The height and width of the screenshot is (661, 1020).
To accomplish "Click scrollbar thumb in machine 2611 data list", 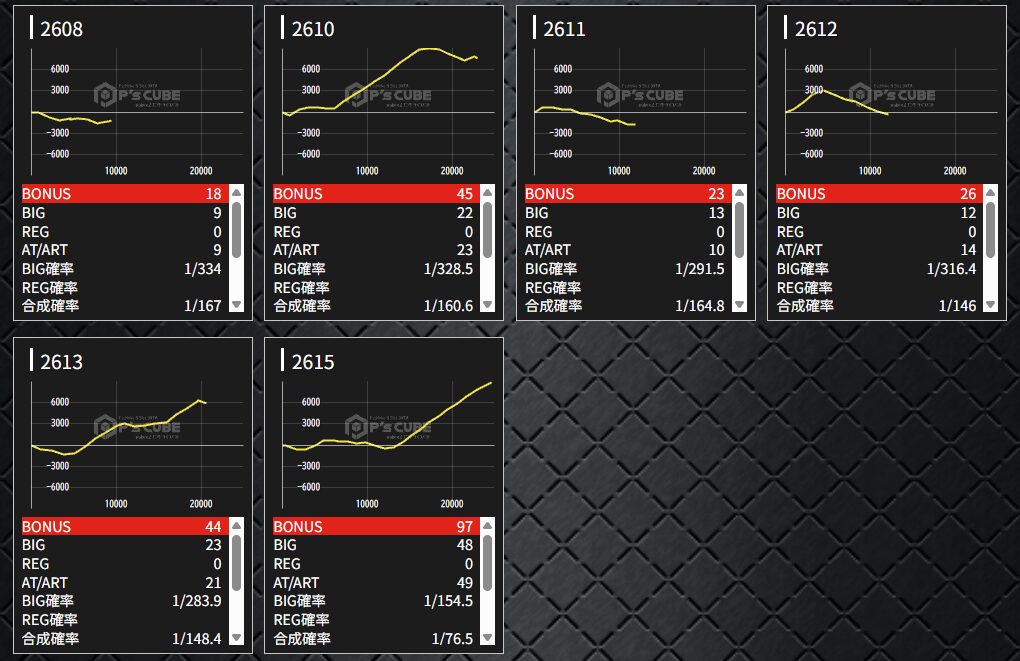I will pyautogui.click(x=739, y=230).
